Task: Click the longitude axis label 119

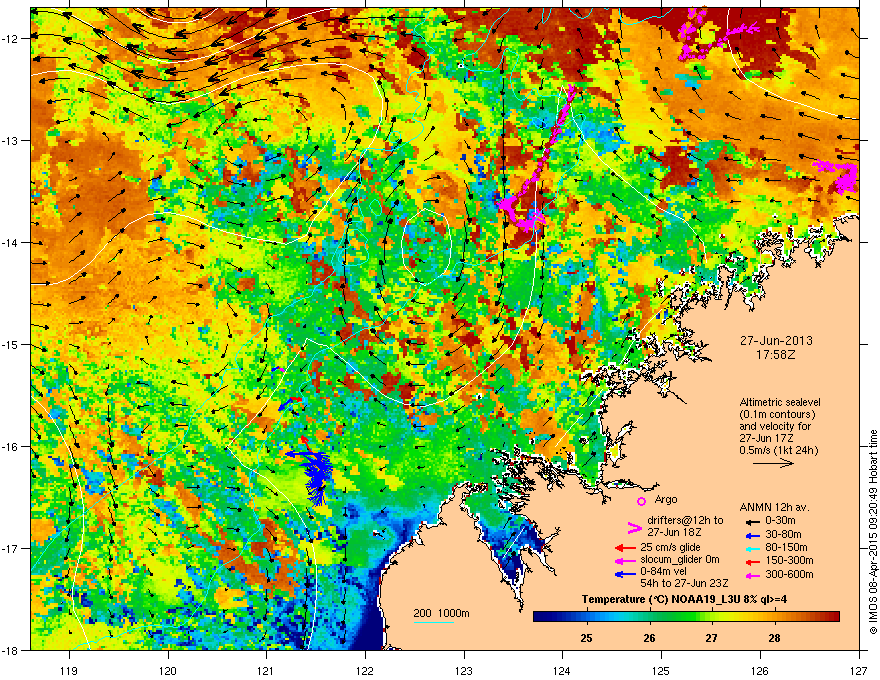Action: (69, 670)
